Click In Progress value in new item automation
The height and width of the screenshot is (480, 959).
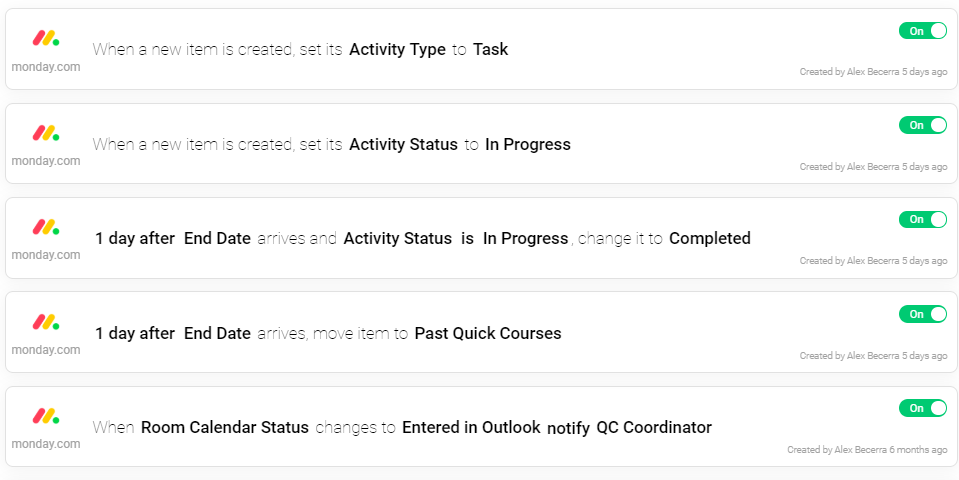(528, 144)
